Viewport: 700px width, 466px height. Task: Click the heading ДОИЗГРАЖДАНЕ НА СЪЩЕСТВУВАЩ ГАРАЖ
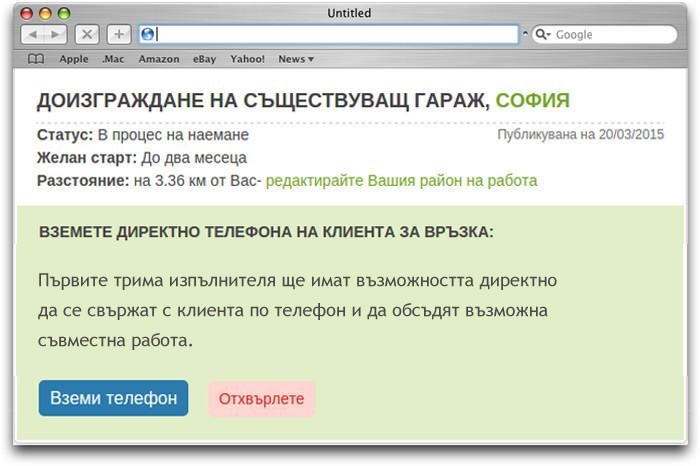point(263,101)
